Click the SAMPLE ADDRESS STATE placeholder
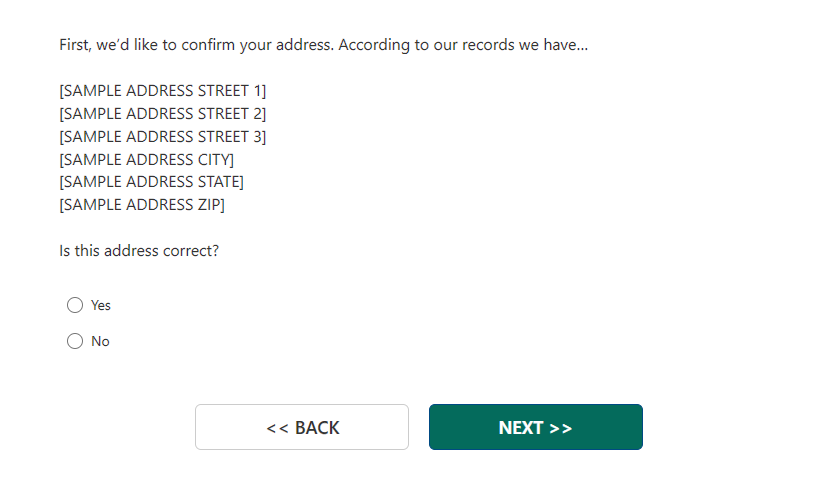The width and height of the screenshot is (836, 489). click(x=152, y=182)
